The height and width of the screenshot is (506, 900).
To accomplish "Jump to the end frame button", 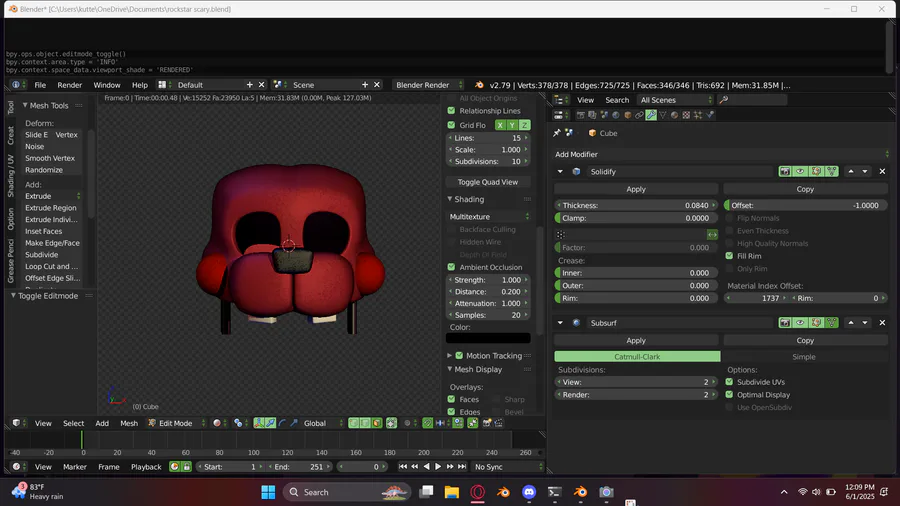I will click(461, 466).
